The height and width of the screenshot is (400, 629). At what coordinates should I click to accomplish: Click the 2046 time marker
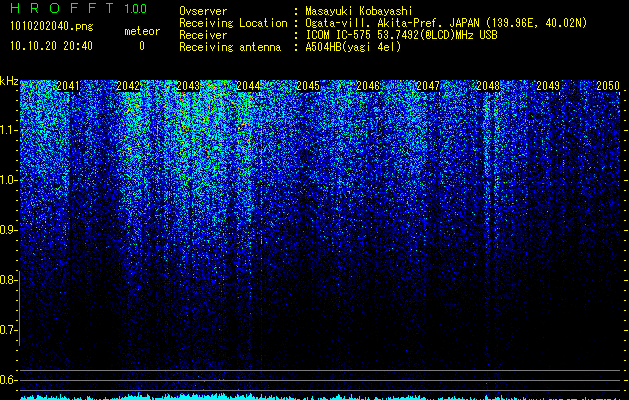click(368, 86)
